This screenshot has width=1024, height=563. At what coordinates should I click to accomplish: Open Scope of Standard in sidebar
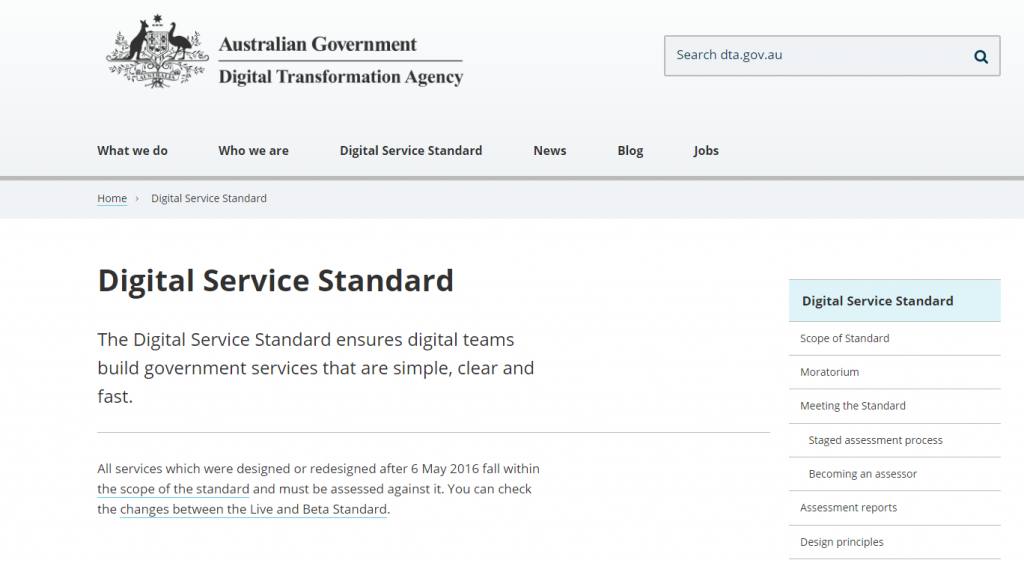[x=895, y=338]
